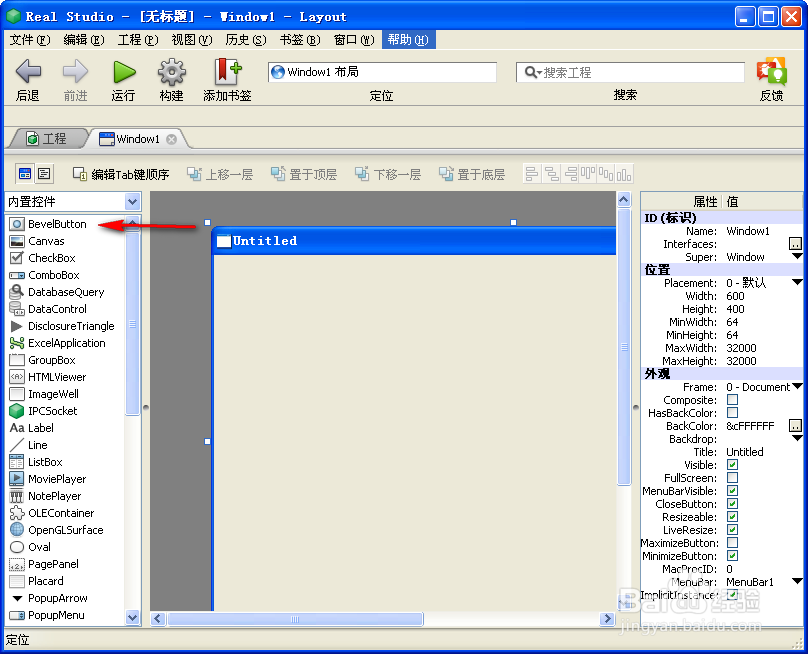Open the 帮助(H) menu

pyautogui.click(x=408, y=40)
